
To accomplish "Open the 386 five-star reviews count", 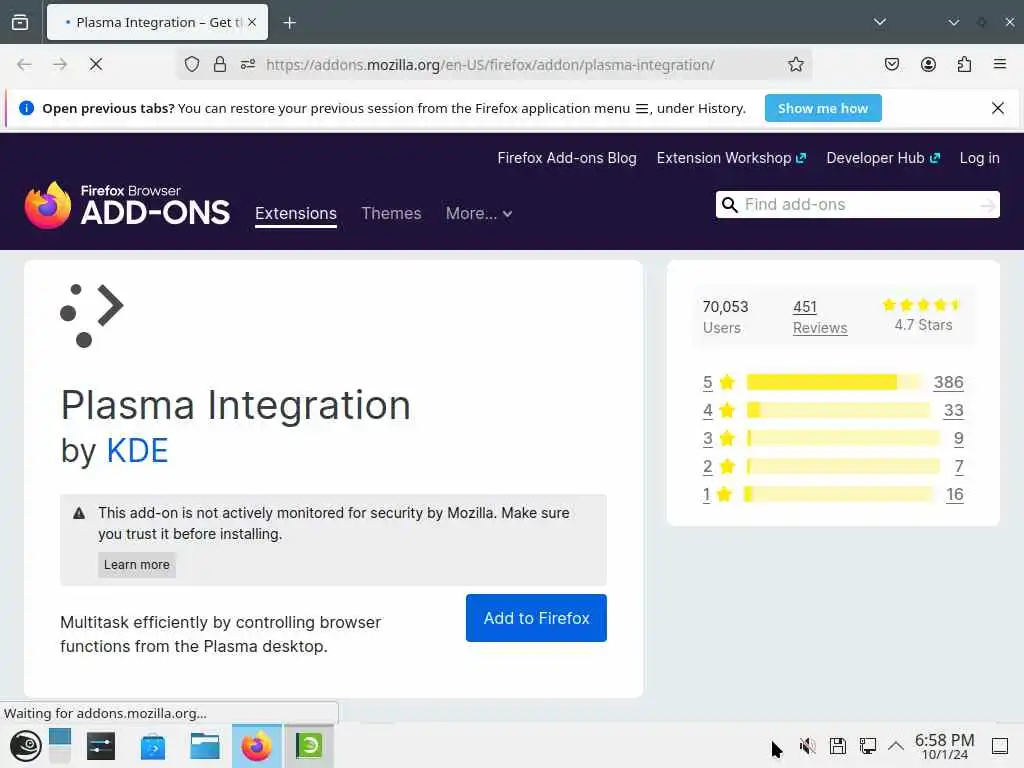I will click(x=948, y=382).
